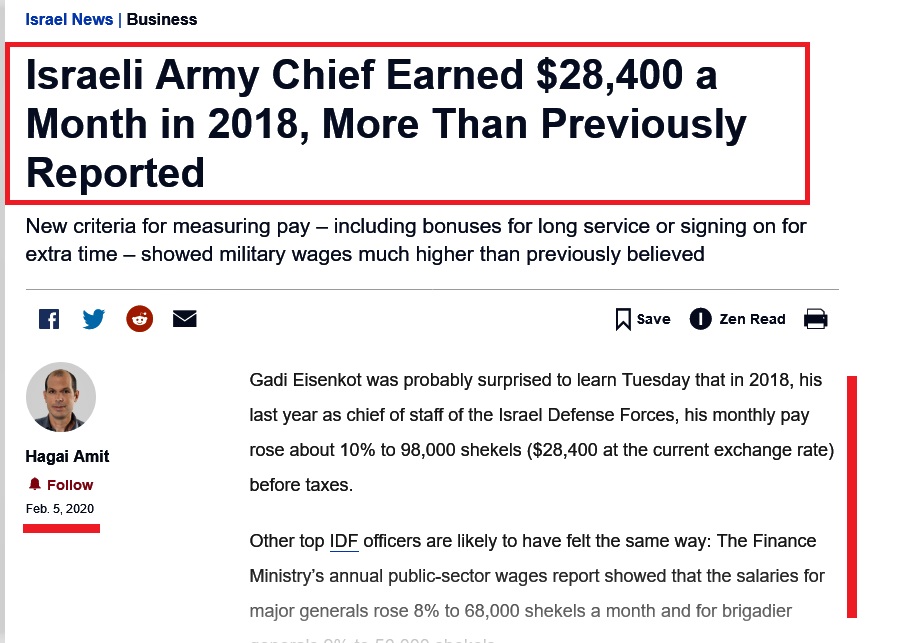Image resolution: width=909 pixels, height=643 pixels.
Task: Click the Follow author link
Action: pyautogui.click(x=70, y=485)
